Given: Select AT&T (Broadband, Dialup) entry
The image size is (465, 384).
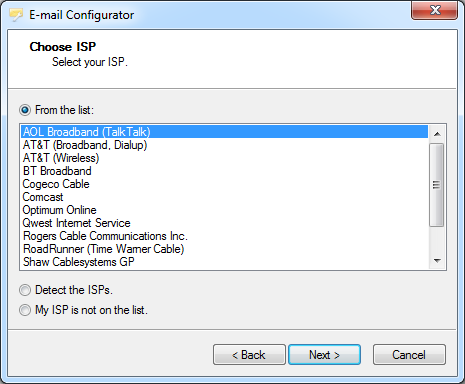Looking at the screenshot, I should (224, 145).
